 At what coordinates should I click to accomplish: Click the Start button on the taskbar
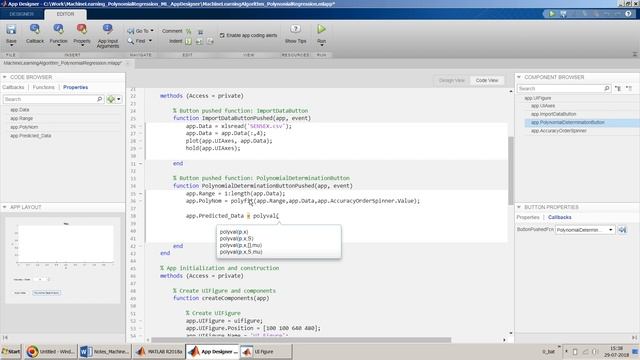pyautogui.click(x=11, y=351)
